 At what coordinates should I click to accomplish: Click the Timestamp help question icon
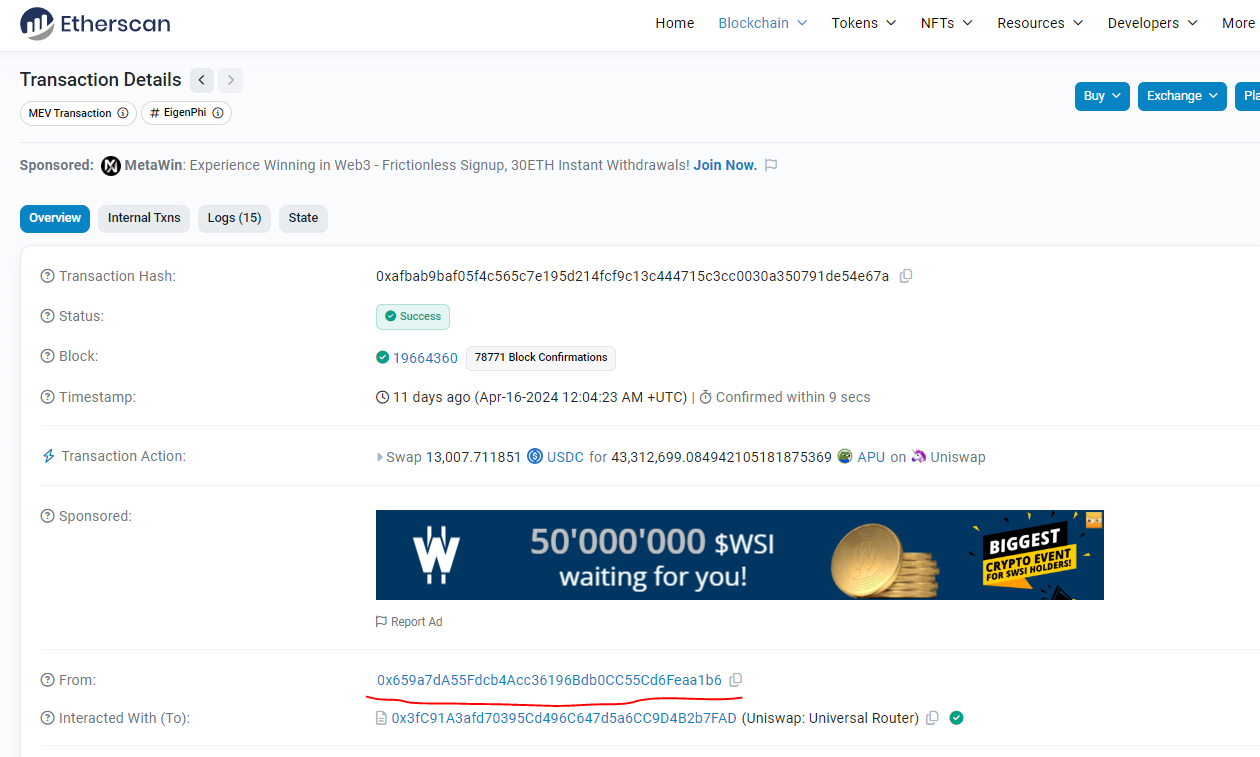tap(47, 397)
